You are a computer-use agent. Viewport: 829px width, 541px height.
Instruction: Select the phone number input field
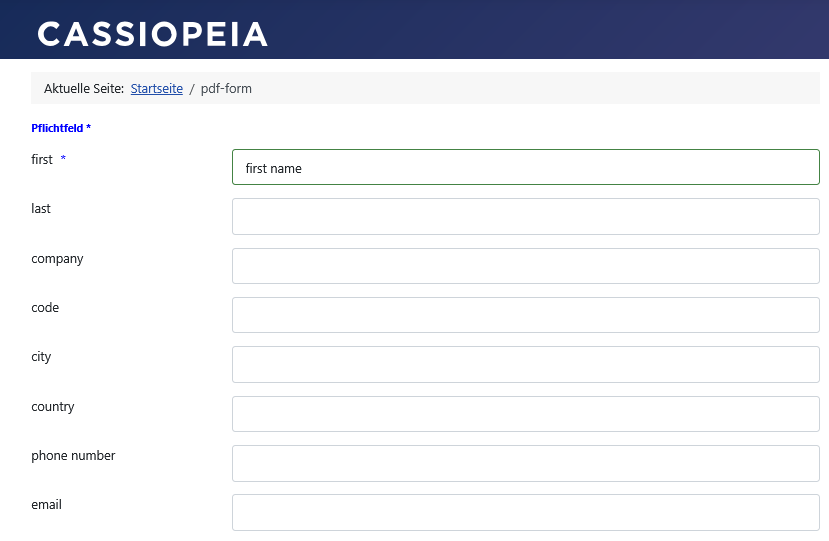pos(526,463)
